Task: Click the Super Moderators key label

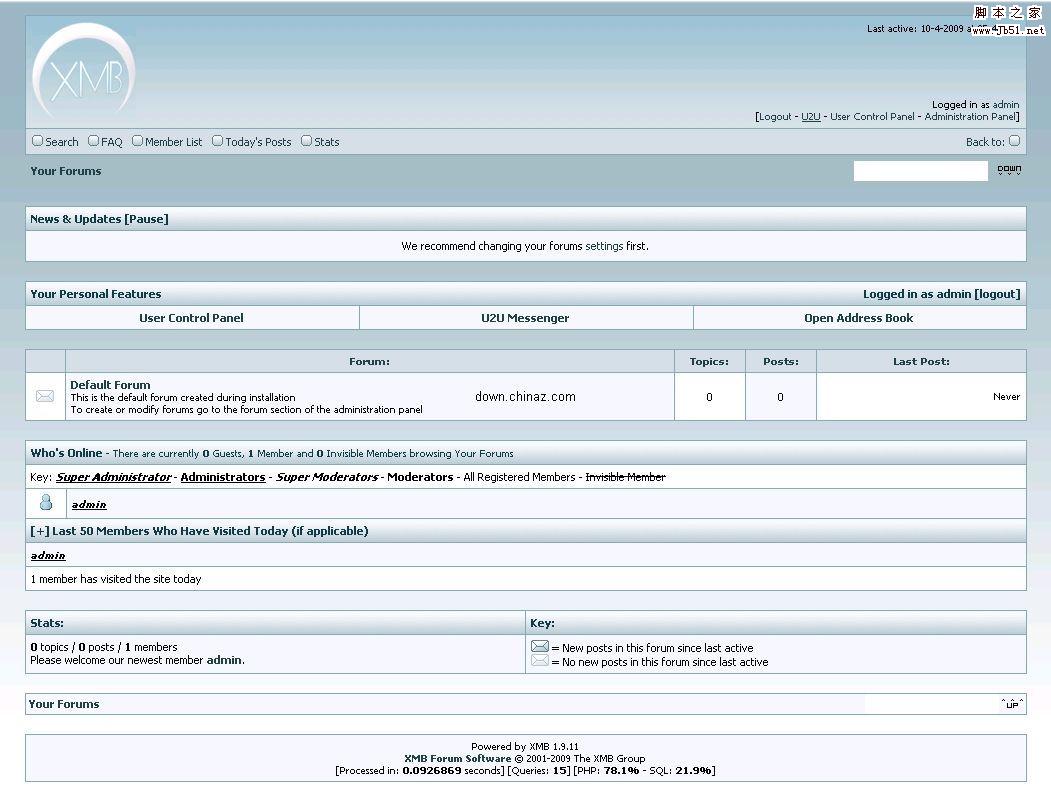Action: click(327, 477)
